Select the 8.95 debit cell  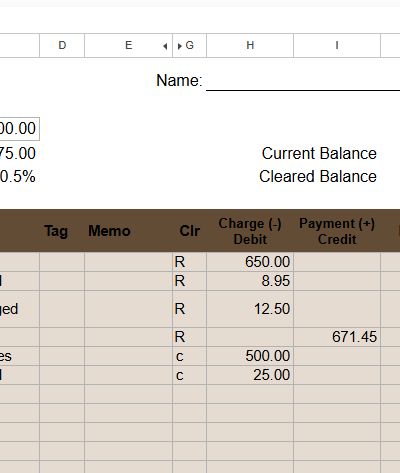point(250,281)
